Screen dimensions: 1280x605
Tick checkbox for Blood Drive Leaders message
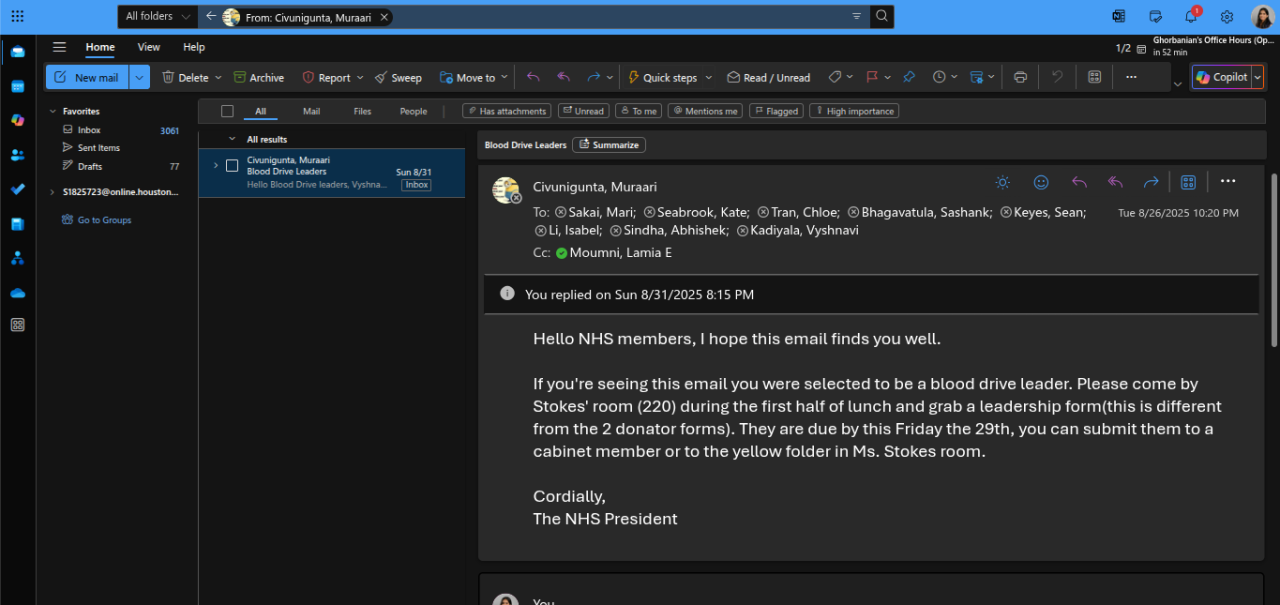point(232,165)
